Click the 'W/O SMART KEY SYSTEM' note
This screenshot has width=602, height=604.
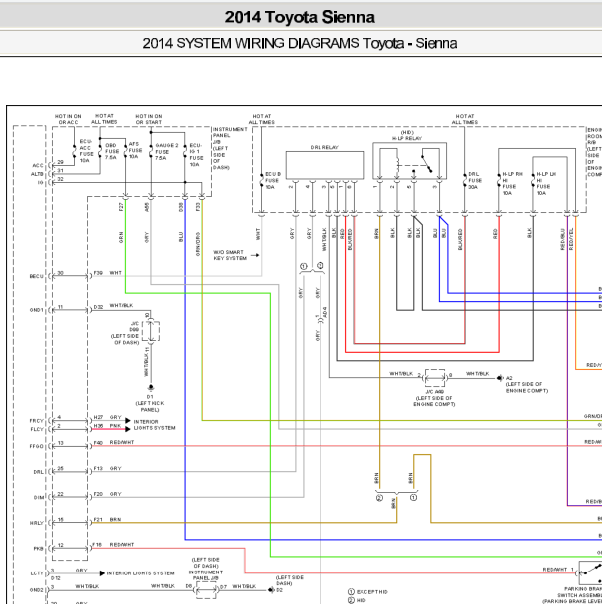tap(230, 255)
